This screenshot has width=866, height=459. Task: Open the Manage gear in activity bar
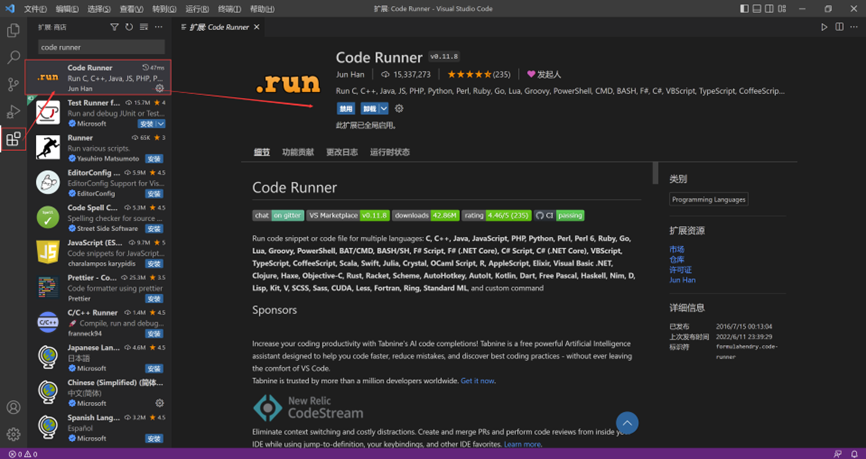[x=13, y=434]
